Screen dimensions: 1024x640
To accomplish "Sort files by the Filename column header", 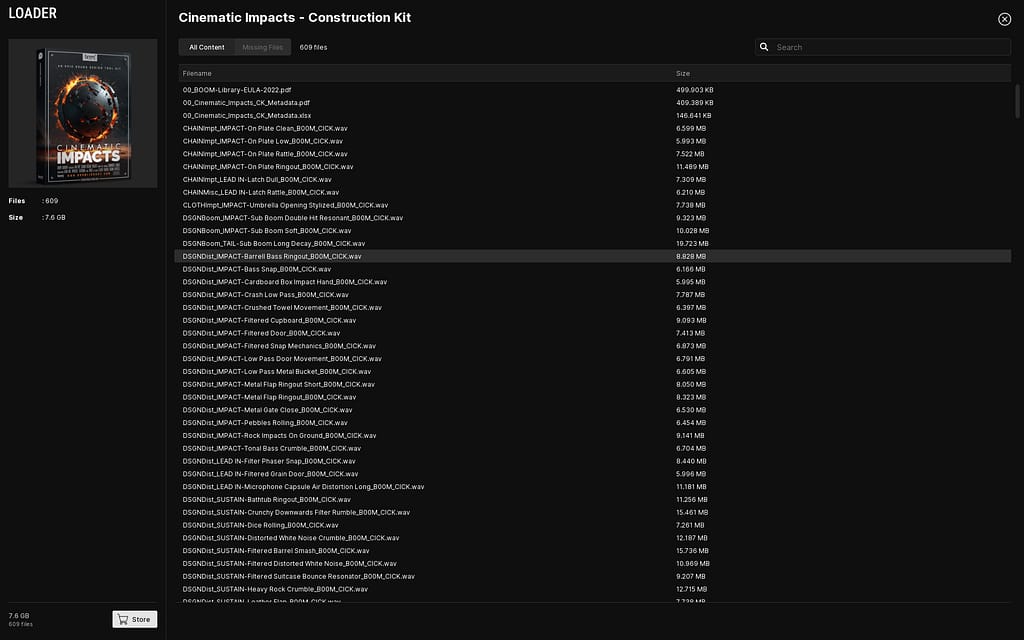I will [x=198, y=72].
